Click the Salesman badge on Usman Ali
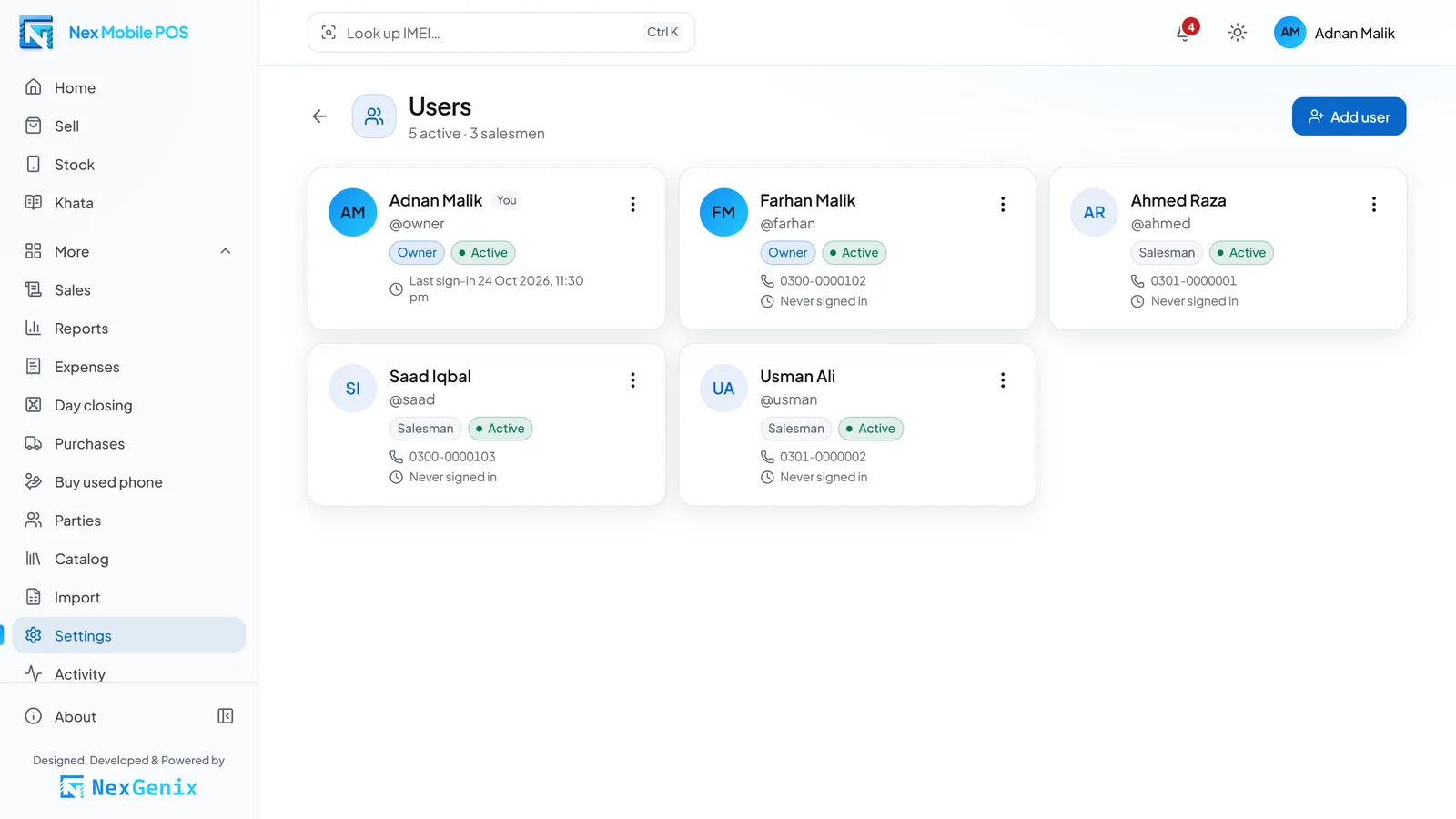 click(796, 429)
